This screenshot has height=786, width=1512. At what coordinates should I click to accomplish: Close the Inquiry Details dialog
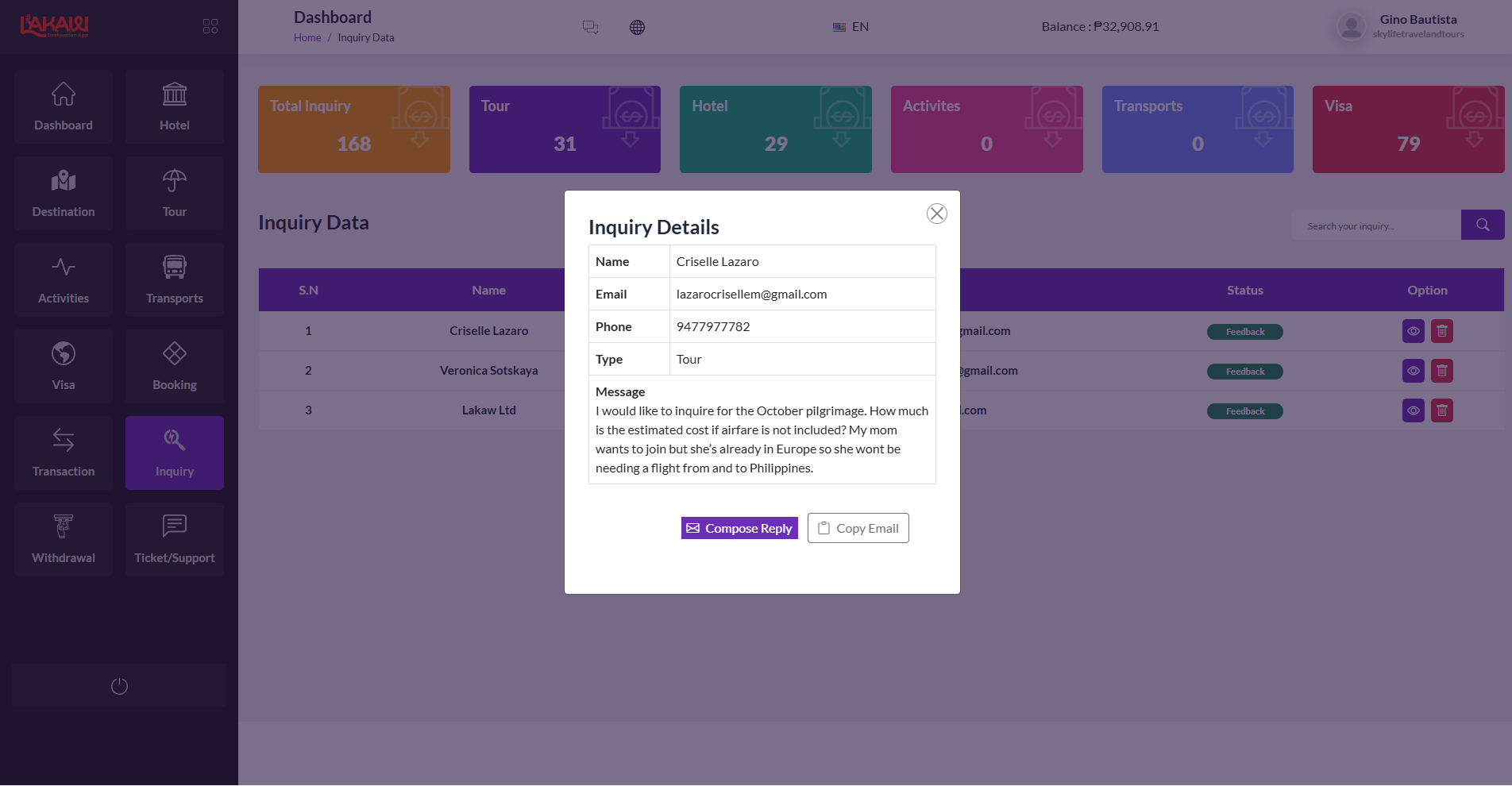pyautogui.click(x=937, y=214)
